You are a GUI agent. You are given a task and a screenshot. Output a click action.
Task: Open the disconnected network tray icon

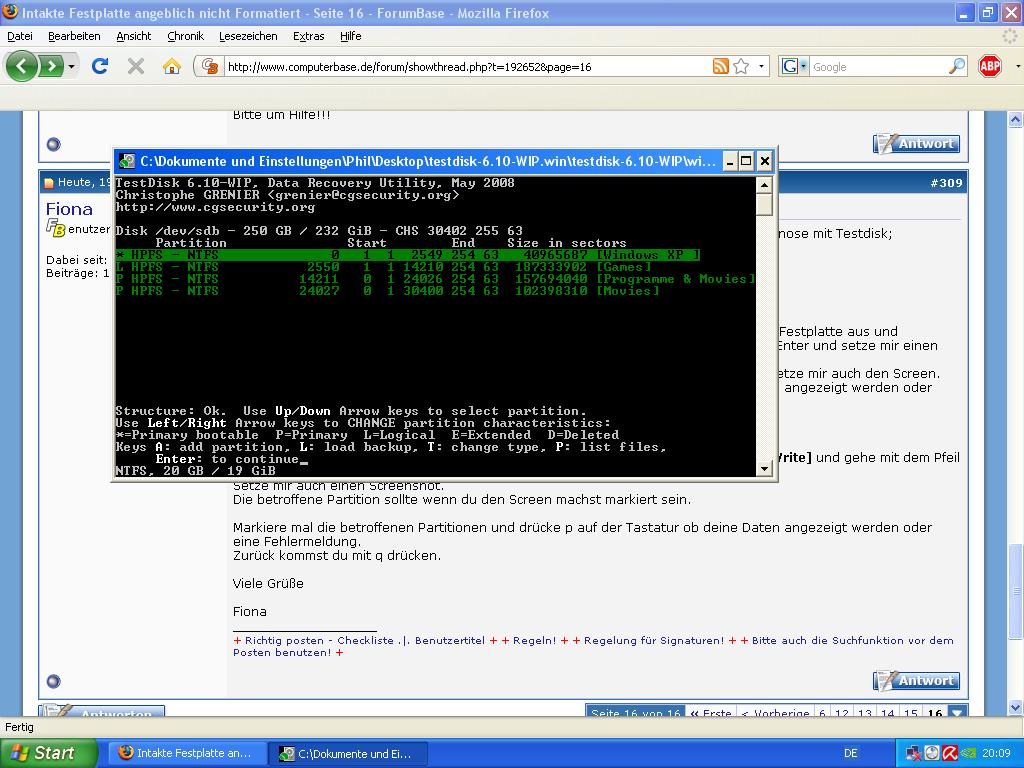click(x=914, y=754)
